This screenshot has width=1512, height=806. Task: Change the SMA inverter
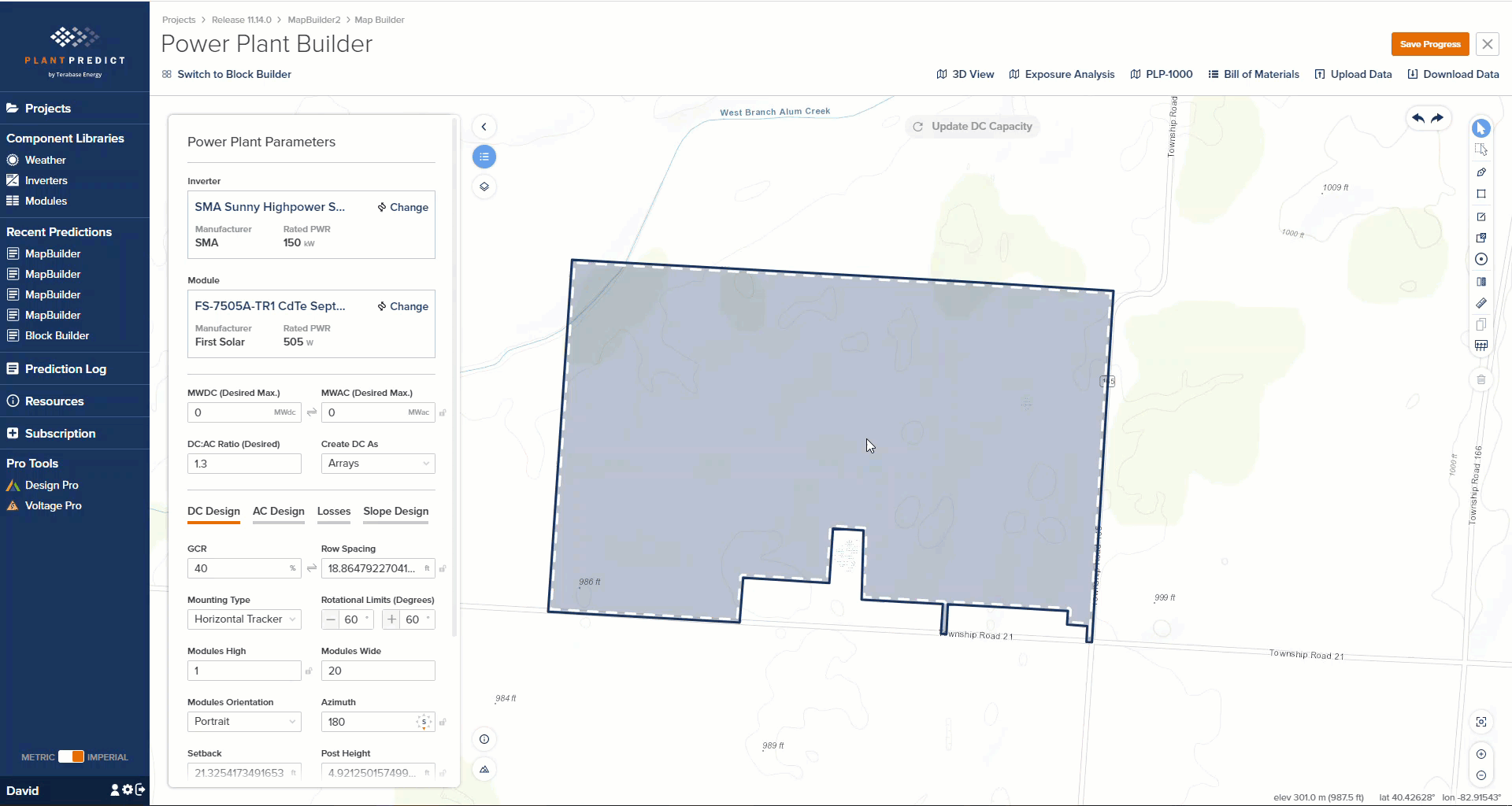click(403, 207)
